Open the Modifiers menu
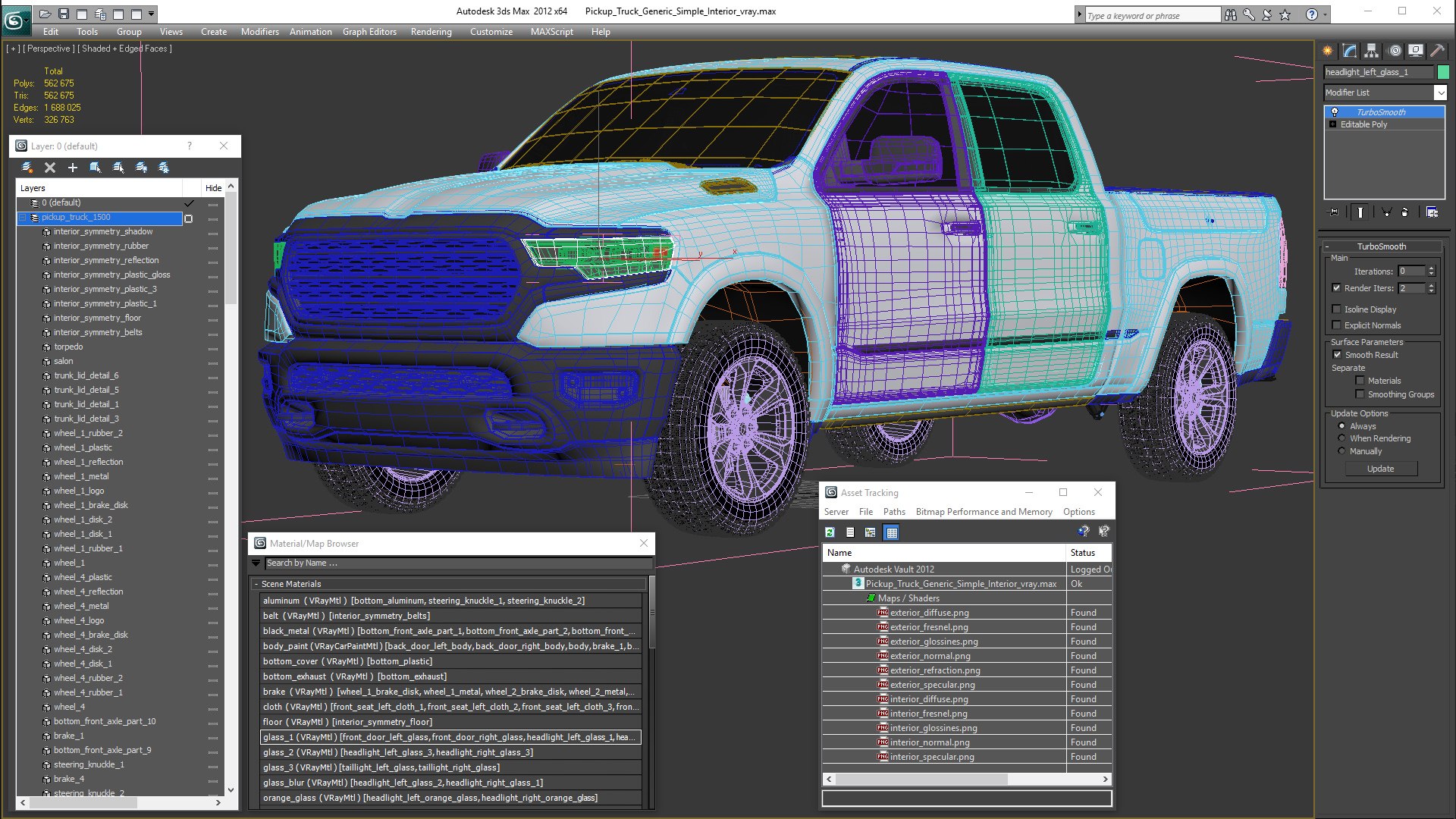 point(260,32)
